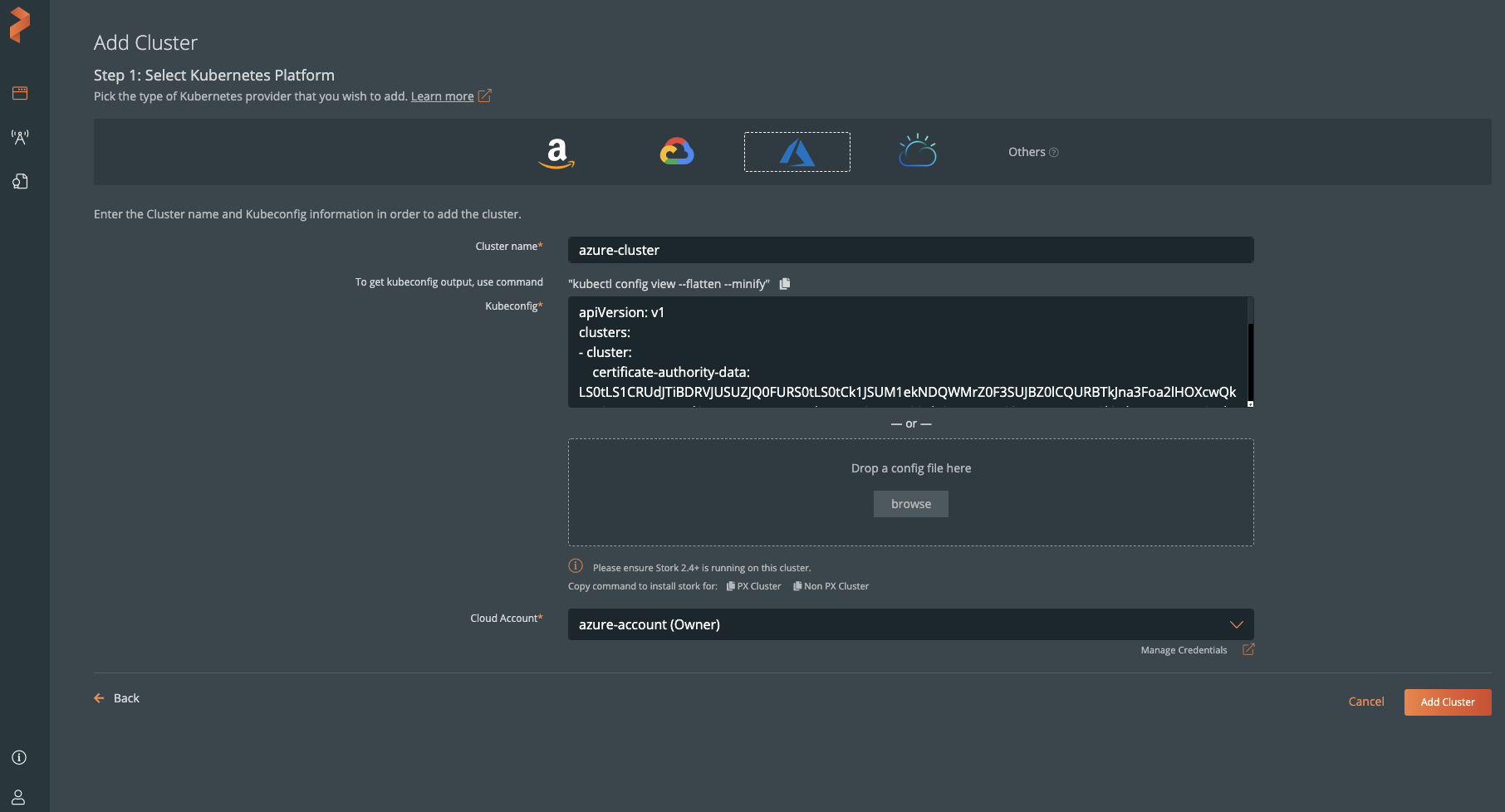Viewport: 1505px width, 812px height.
Task: Copy stork install command for Non PX Cluster
Action: [x=831, y=586]
